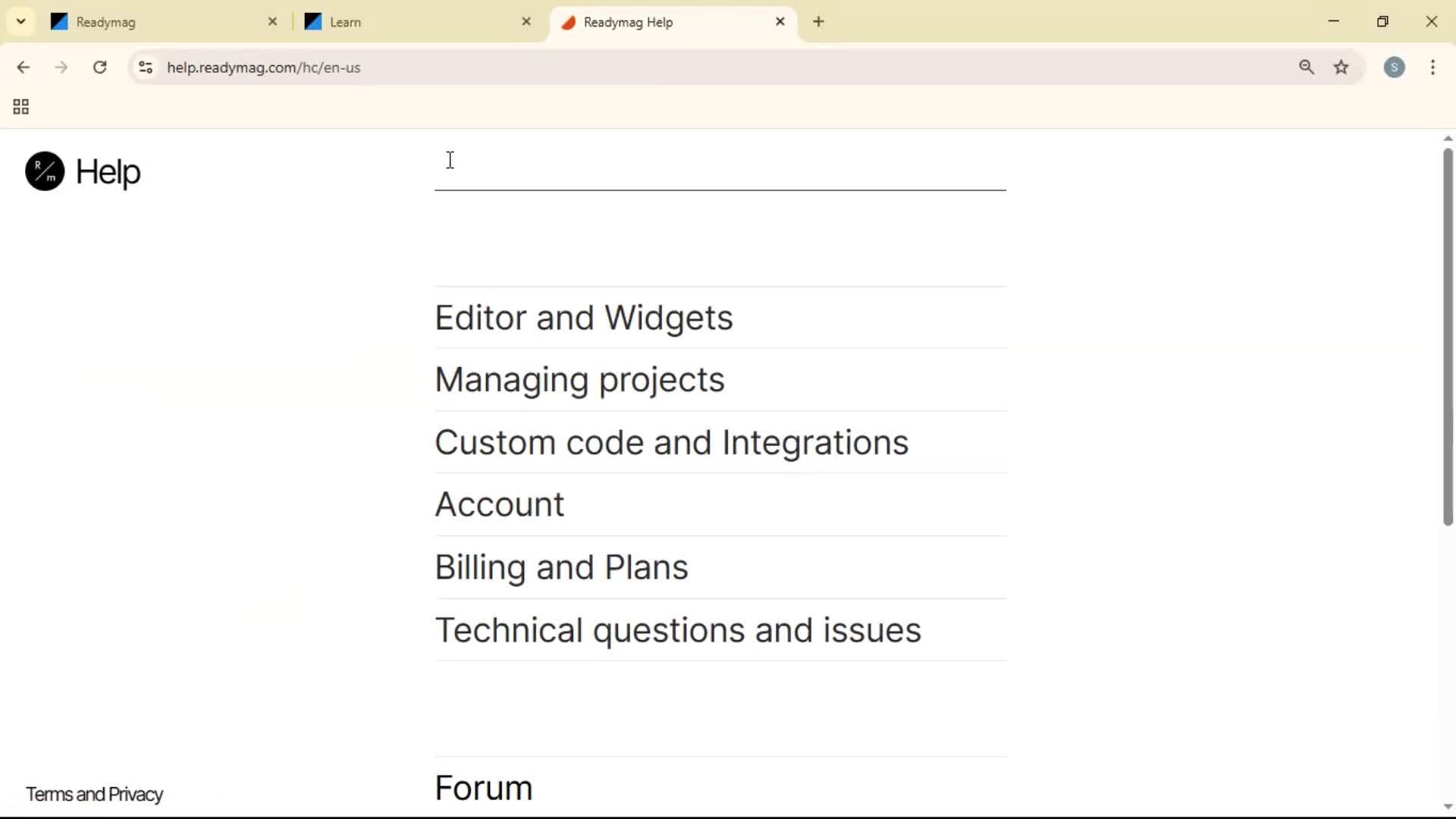Expand the tab search chevron
The image size is (1456, 819).
(x=20, y=21)
